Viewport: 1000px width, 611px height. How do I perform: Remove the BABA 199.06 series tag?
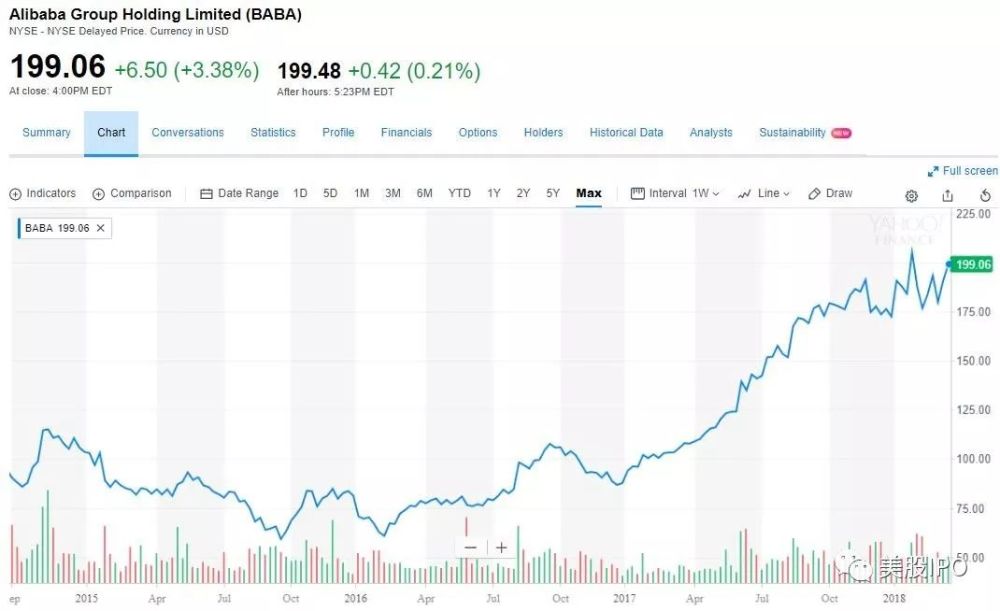click(101, 228)
